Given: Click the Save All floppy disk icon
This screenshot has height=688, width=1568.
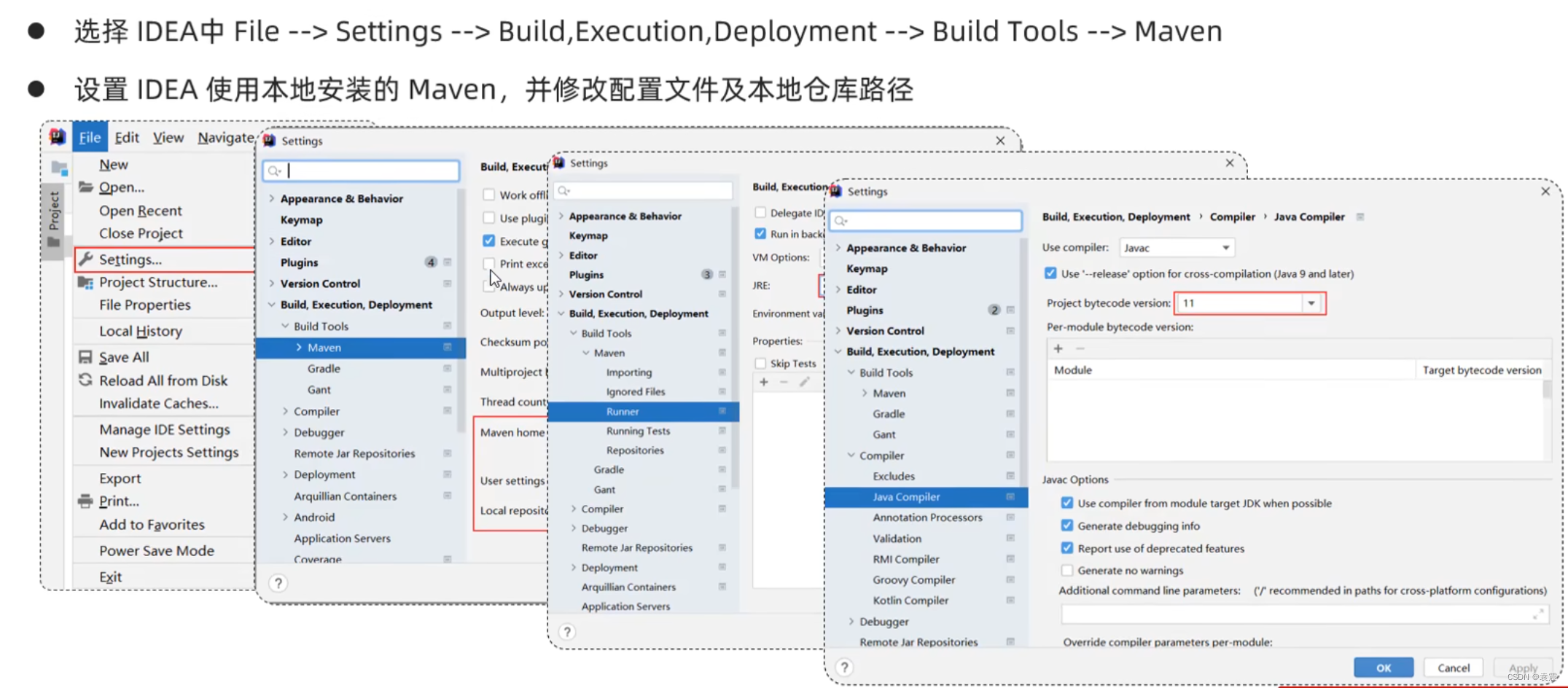Looking at the screenshot, I should pos(85,356).
